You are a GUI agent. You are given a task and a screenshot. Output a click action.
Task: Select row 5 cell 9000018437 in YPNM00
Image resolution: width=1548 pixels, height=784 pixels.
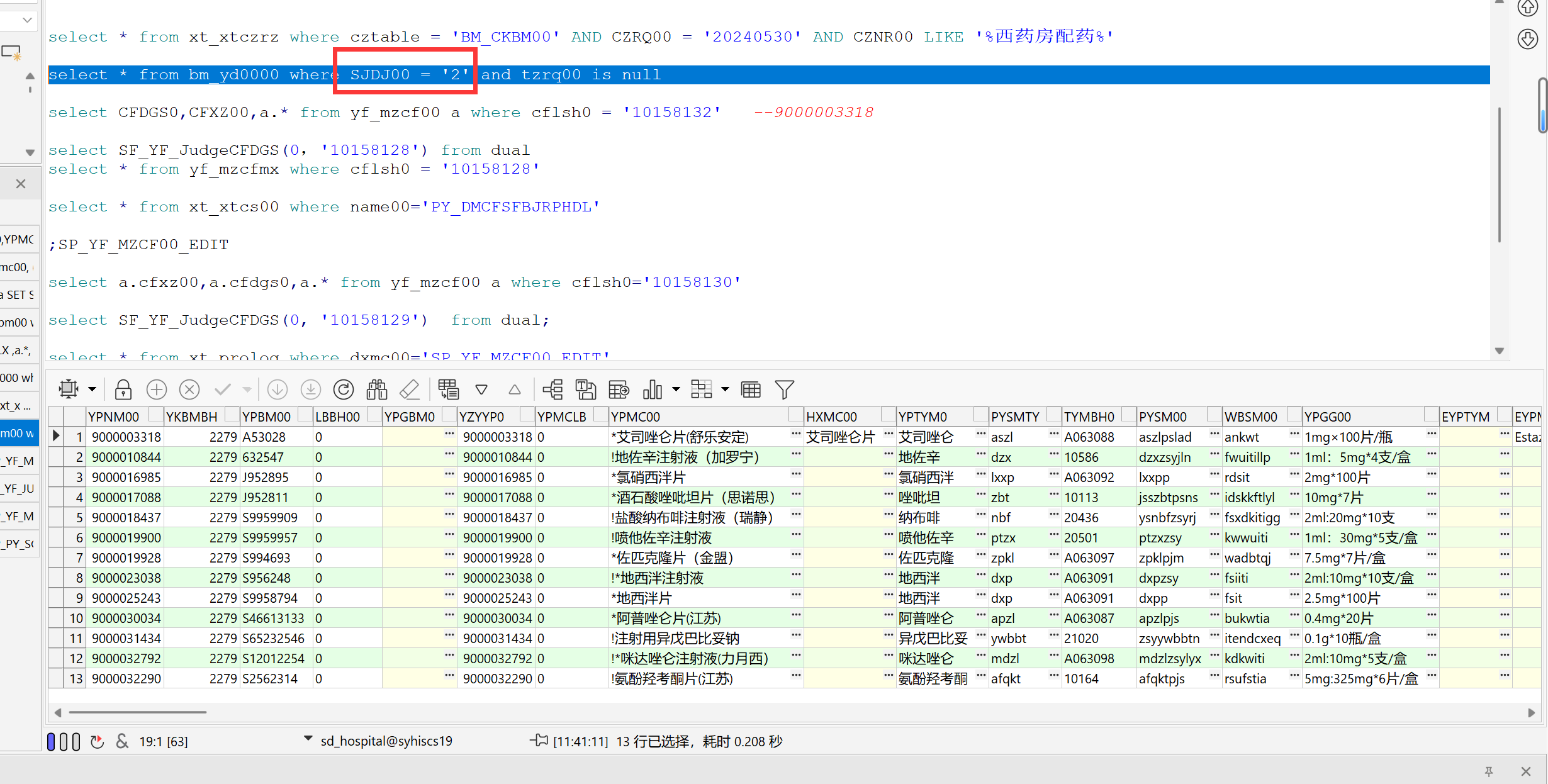tap(126, 517)
